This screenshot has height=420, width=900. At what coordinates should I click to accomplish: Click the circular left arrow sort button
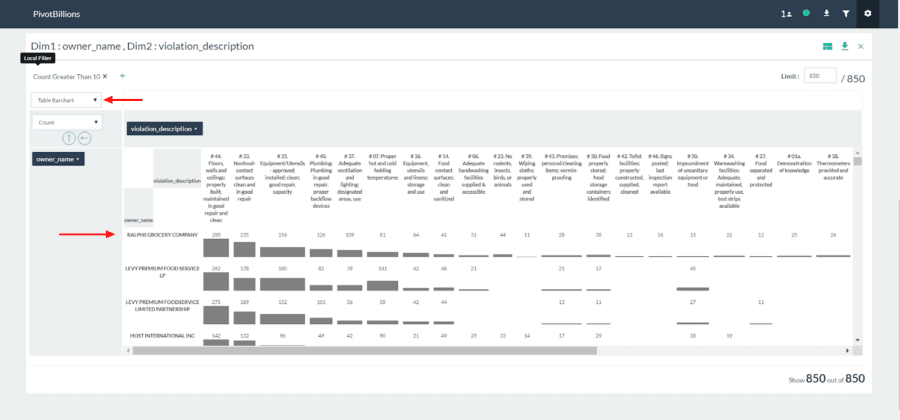tap(84, 138)
